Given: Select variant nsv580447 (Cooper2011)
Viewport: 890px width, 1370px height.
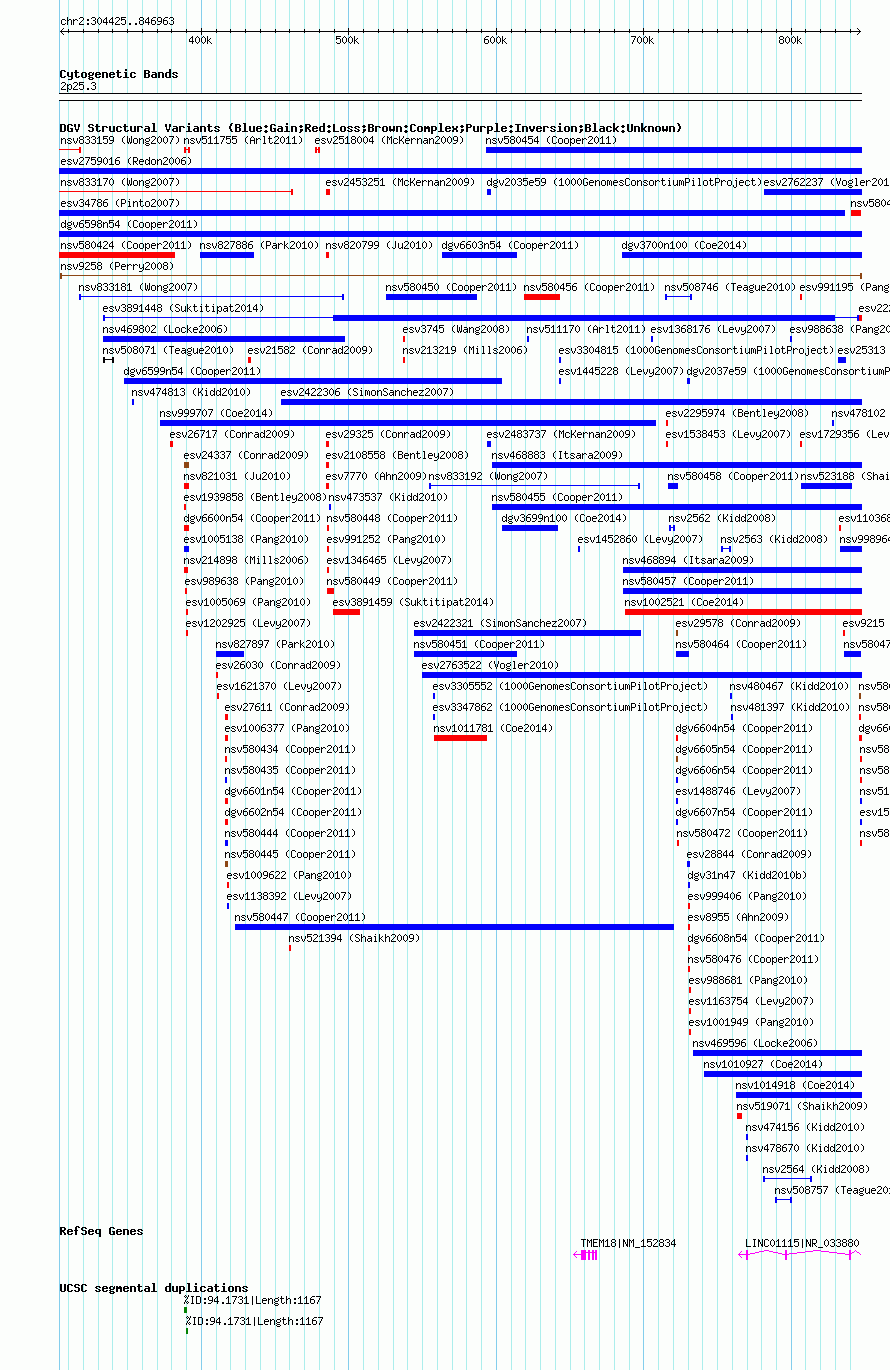Looking at the screenshot, I should tap(454, 927).
